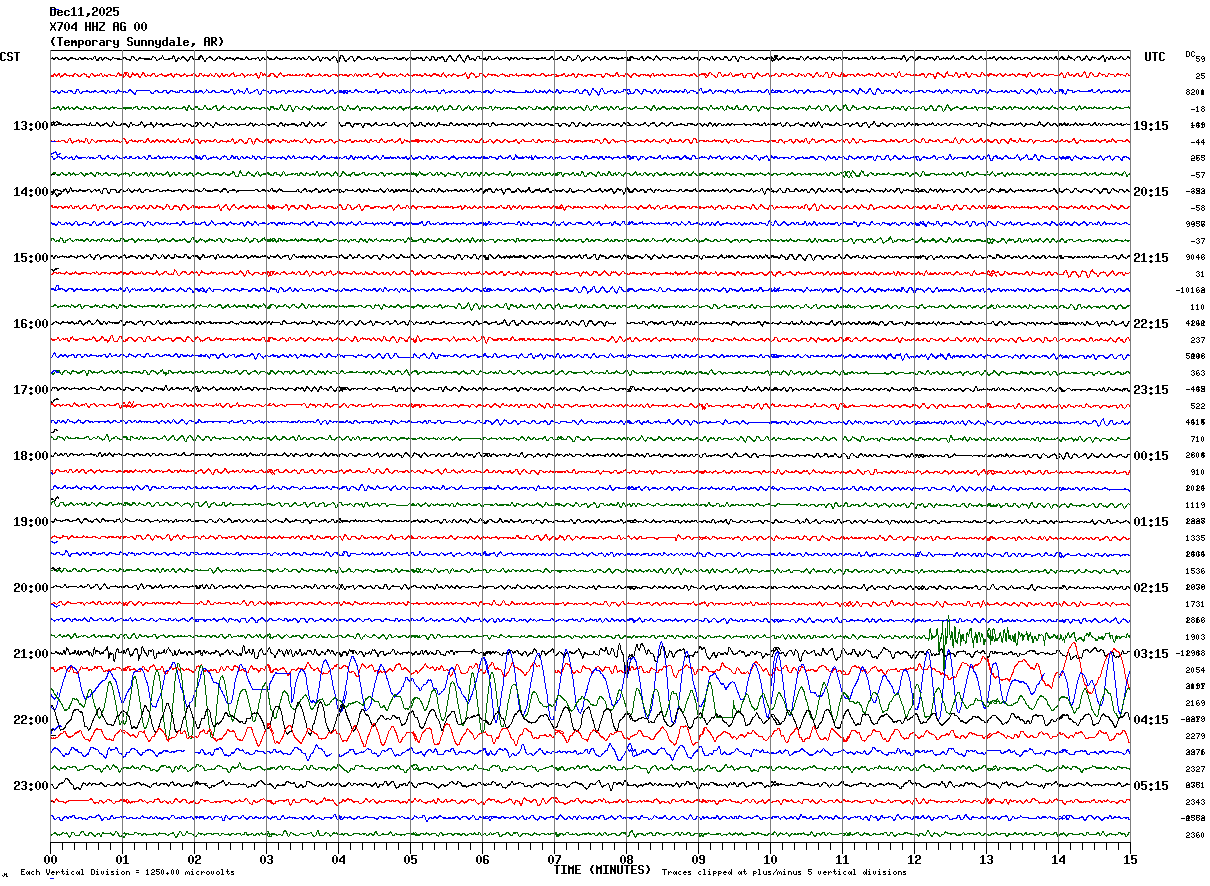Viewport: 1210px width, 886px height.
Task: Click the CST timezone label
Action: coord(10,57)
